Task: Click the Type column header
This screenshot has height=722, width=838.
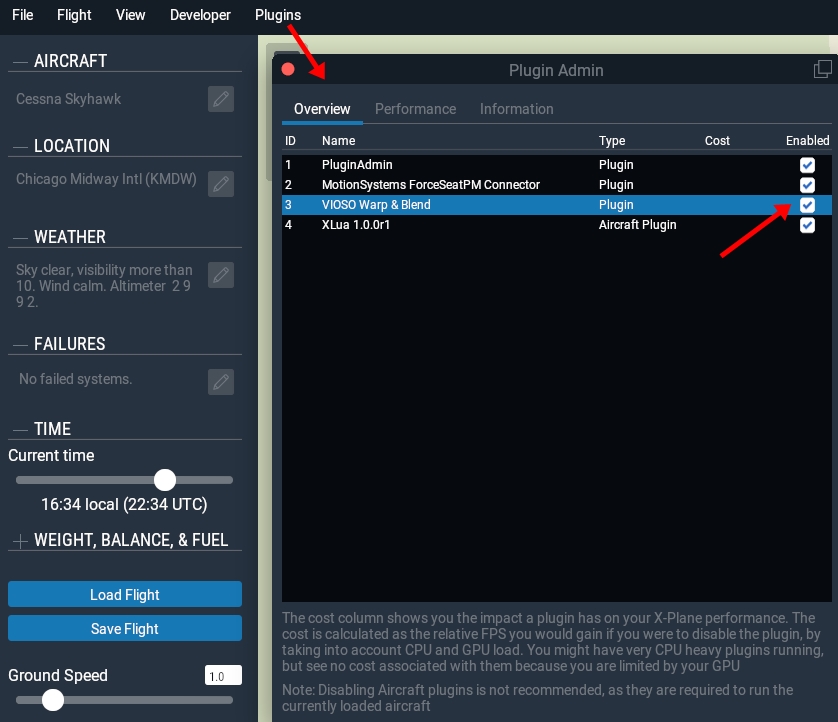Action: [612, 141]
